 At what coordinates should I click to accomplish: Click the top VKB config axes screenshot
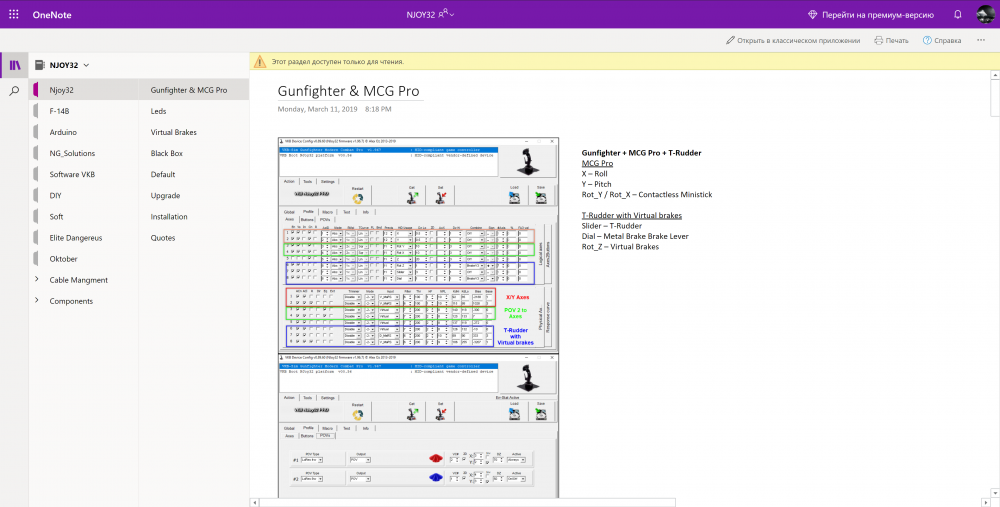coord(418,245)
